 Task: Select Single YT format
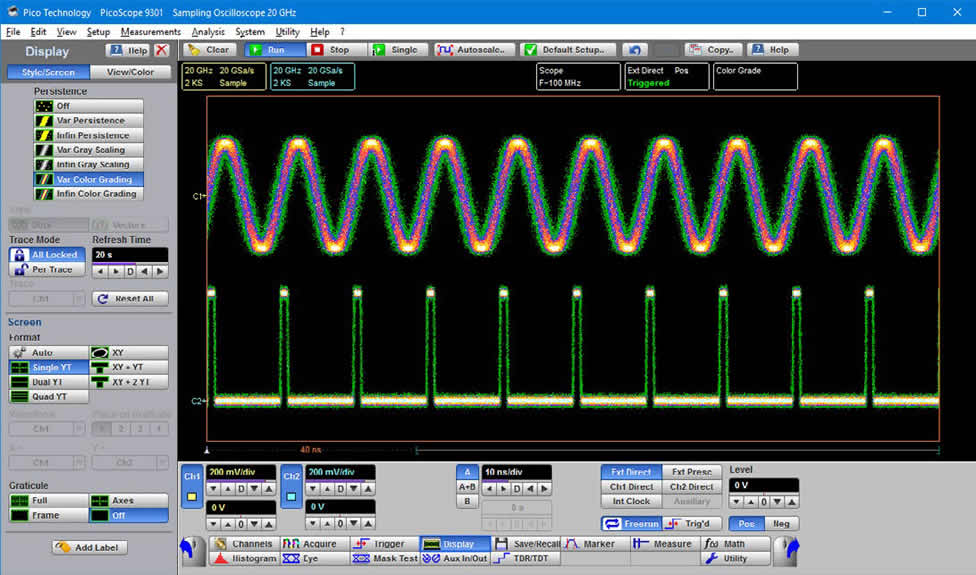49,367
